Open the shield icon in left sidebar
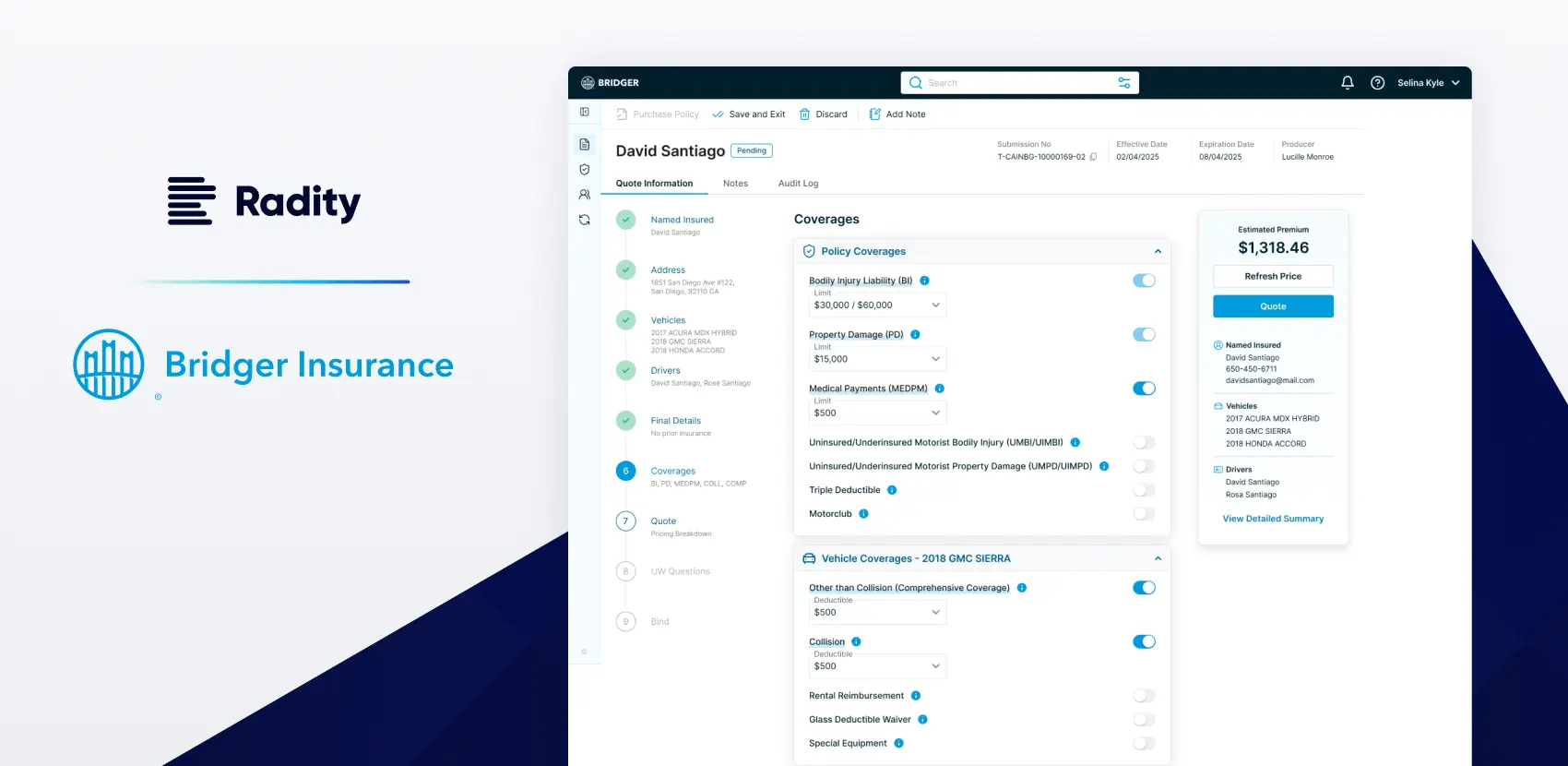 (x=584, y=170)
